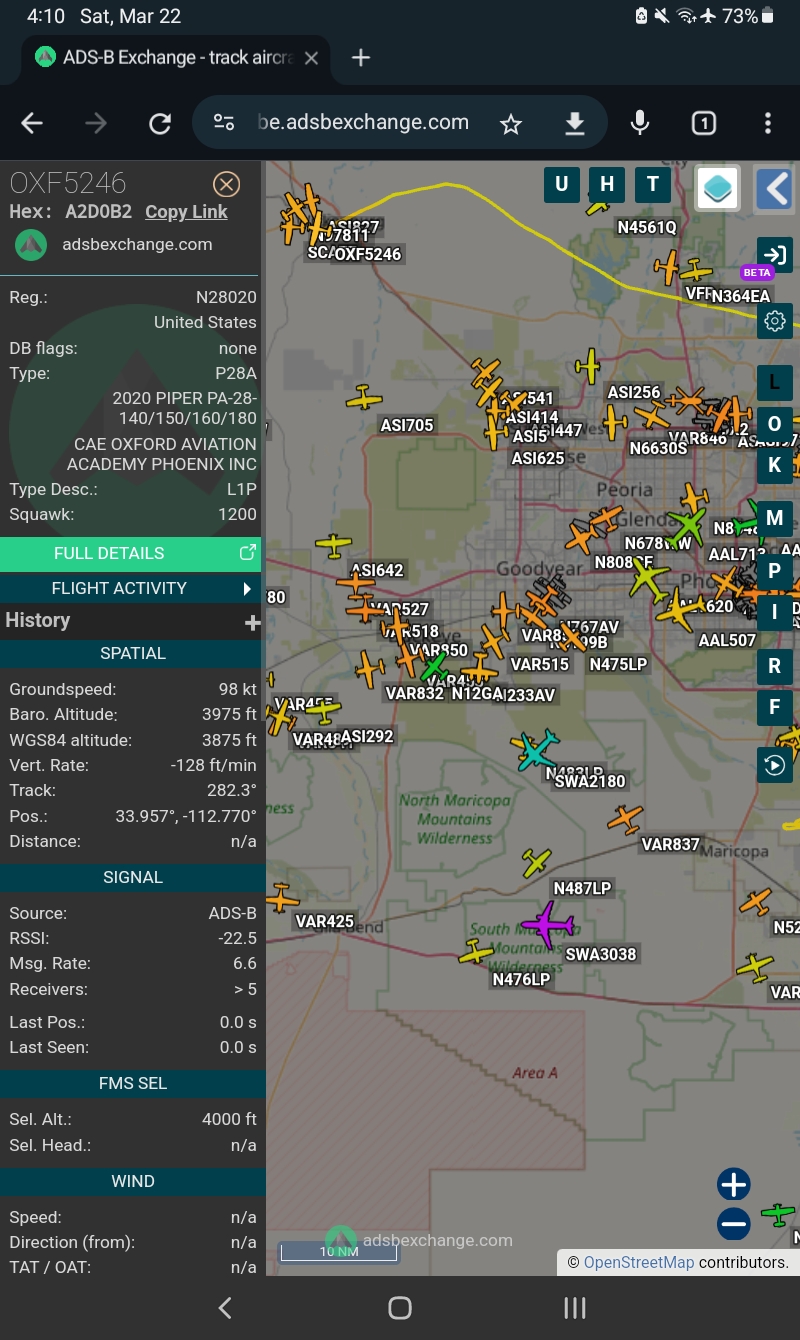Click the squawk value 1200
The image size is (800, 1340).
click(x=237, y=514)
